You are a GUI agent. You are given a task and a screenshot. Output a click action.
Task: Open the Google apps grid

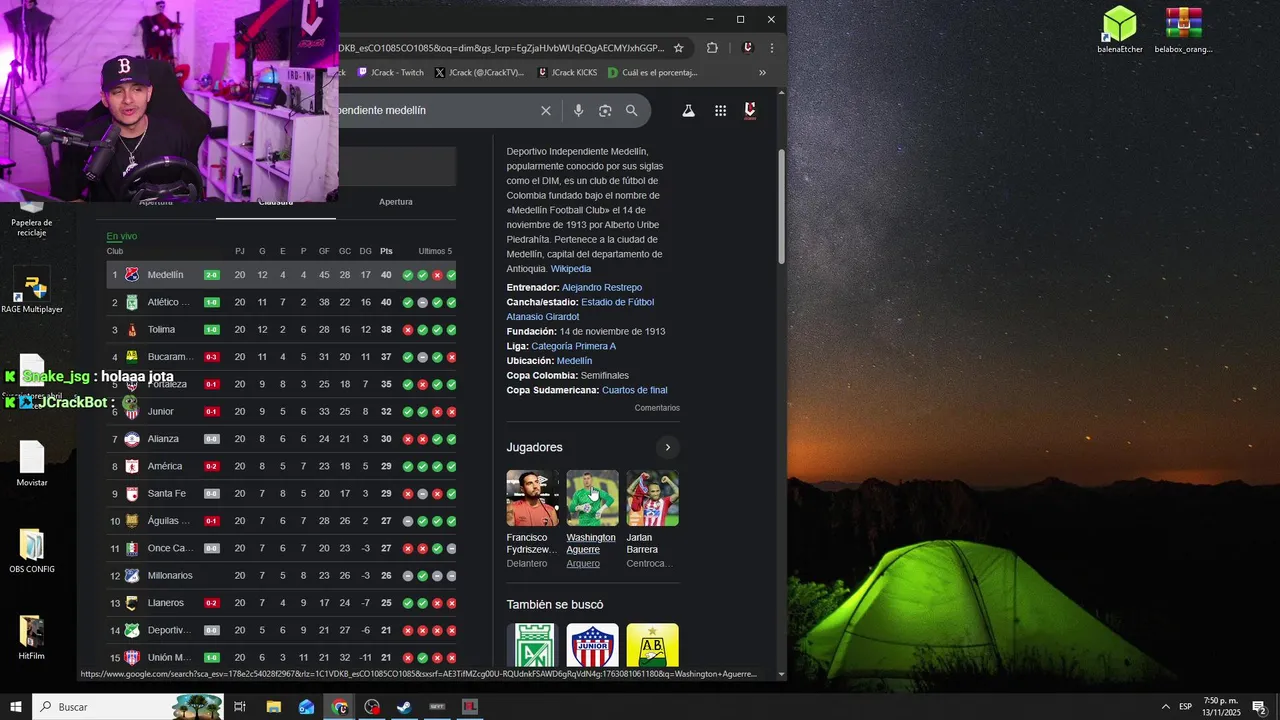point(720,111)
